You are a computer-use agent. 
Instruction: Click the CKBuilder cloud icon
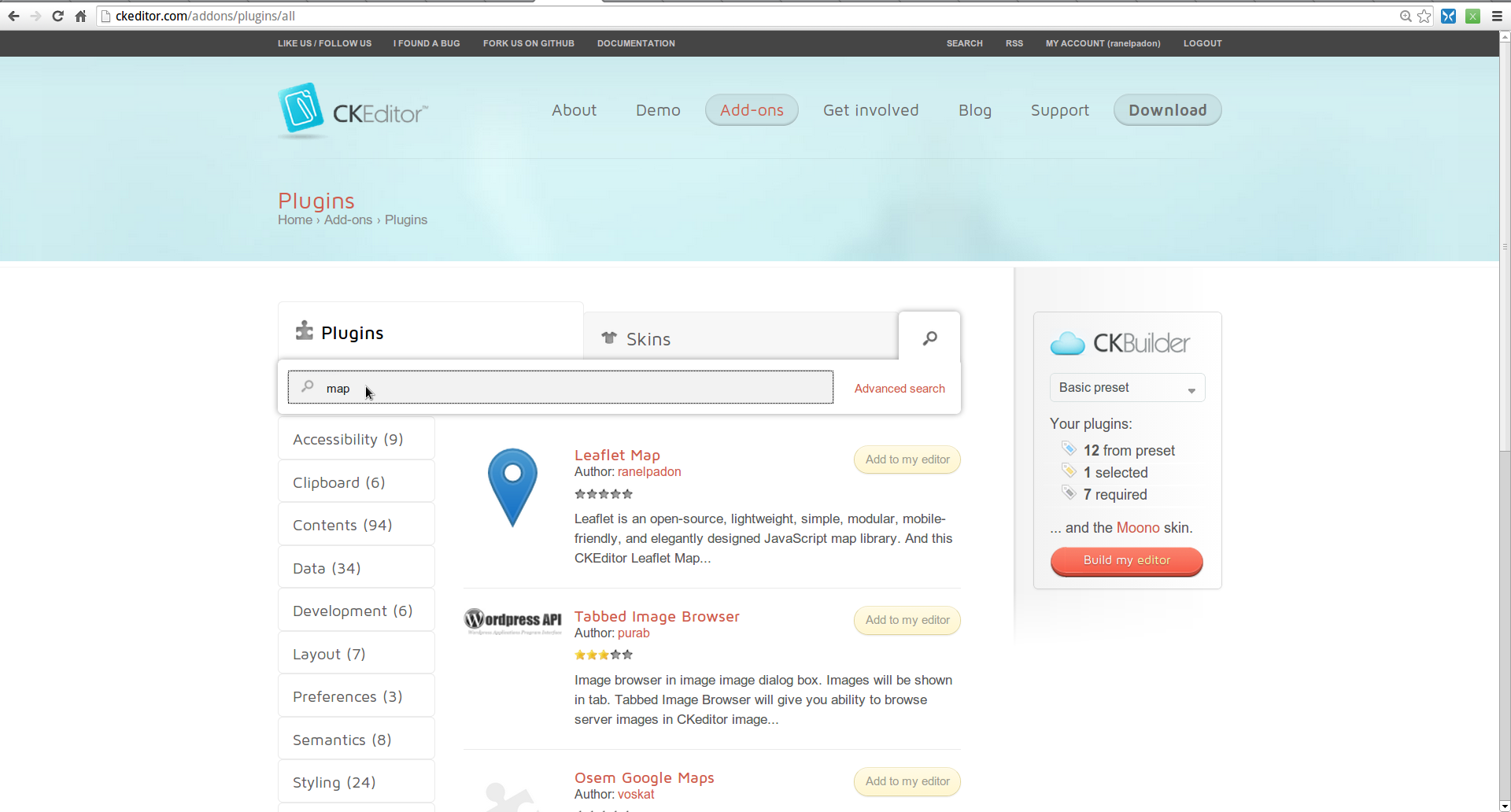pyautogui.click(x=1067, y=343)
